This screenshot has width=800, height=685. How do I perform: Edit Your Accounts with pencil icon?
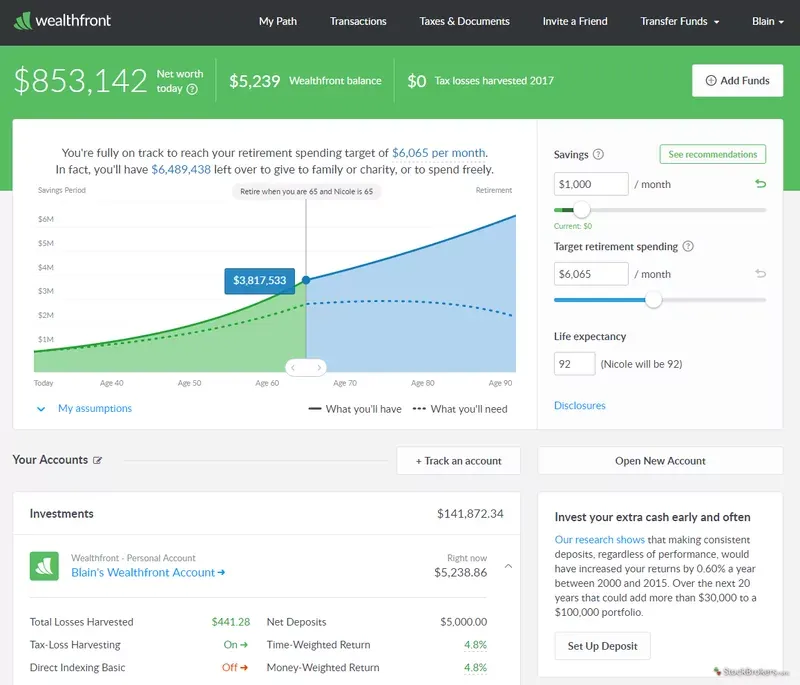click(x=97, y=460)
